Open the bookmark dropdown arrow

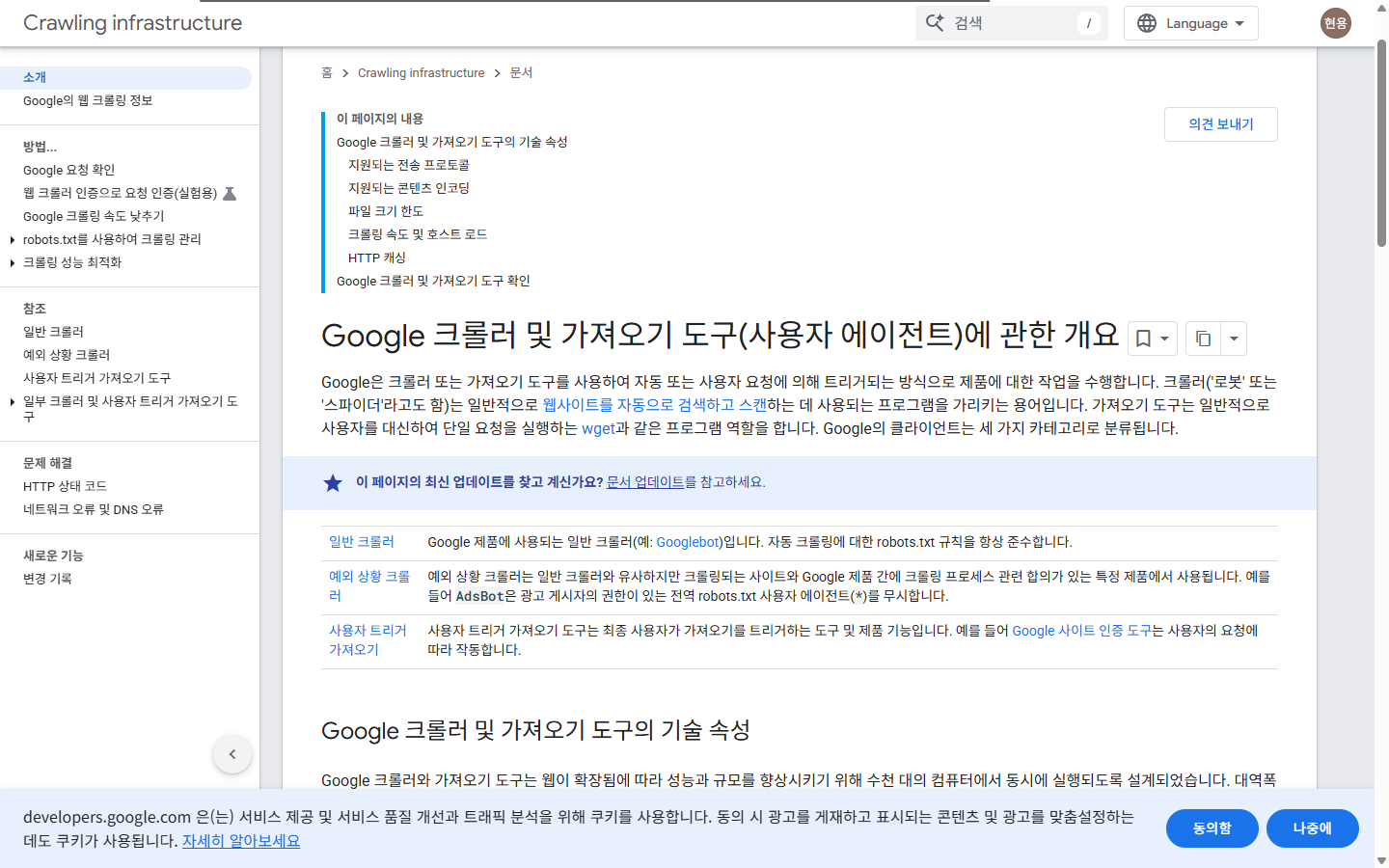pyautogui.click(x=1164, y=339)
